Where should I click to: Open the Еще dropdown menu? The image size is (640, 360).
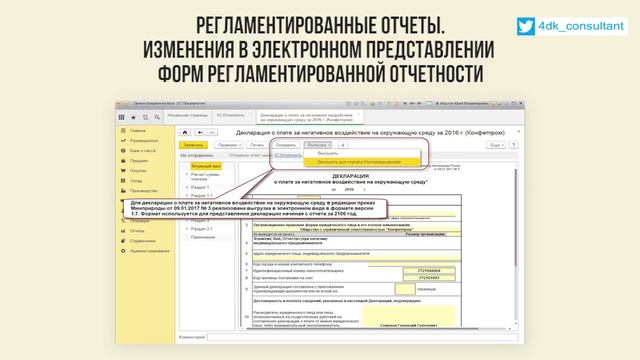[x=496, y=145]
